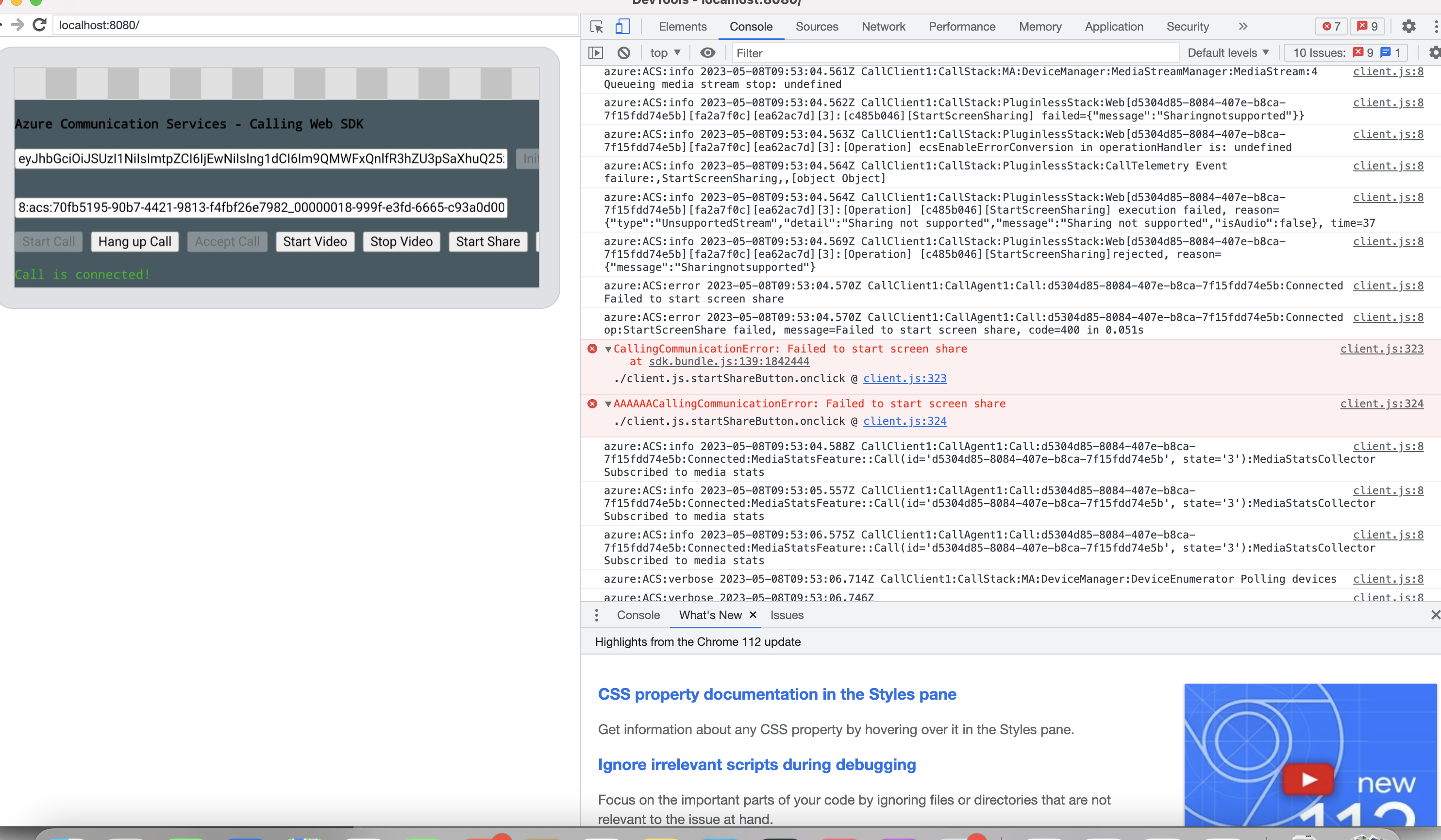Reload the page at localhost:8080
Image resolution: width=1441 pixels, height=840 pixels.
(39, 25)
